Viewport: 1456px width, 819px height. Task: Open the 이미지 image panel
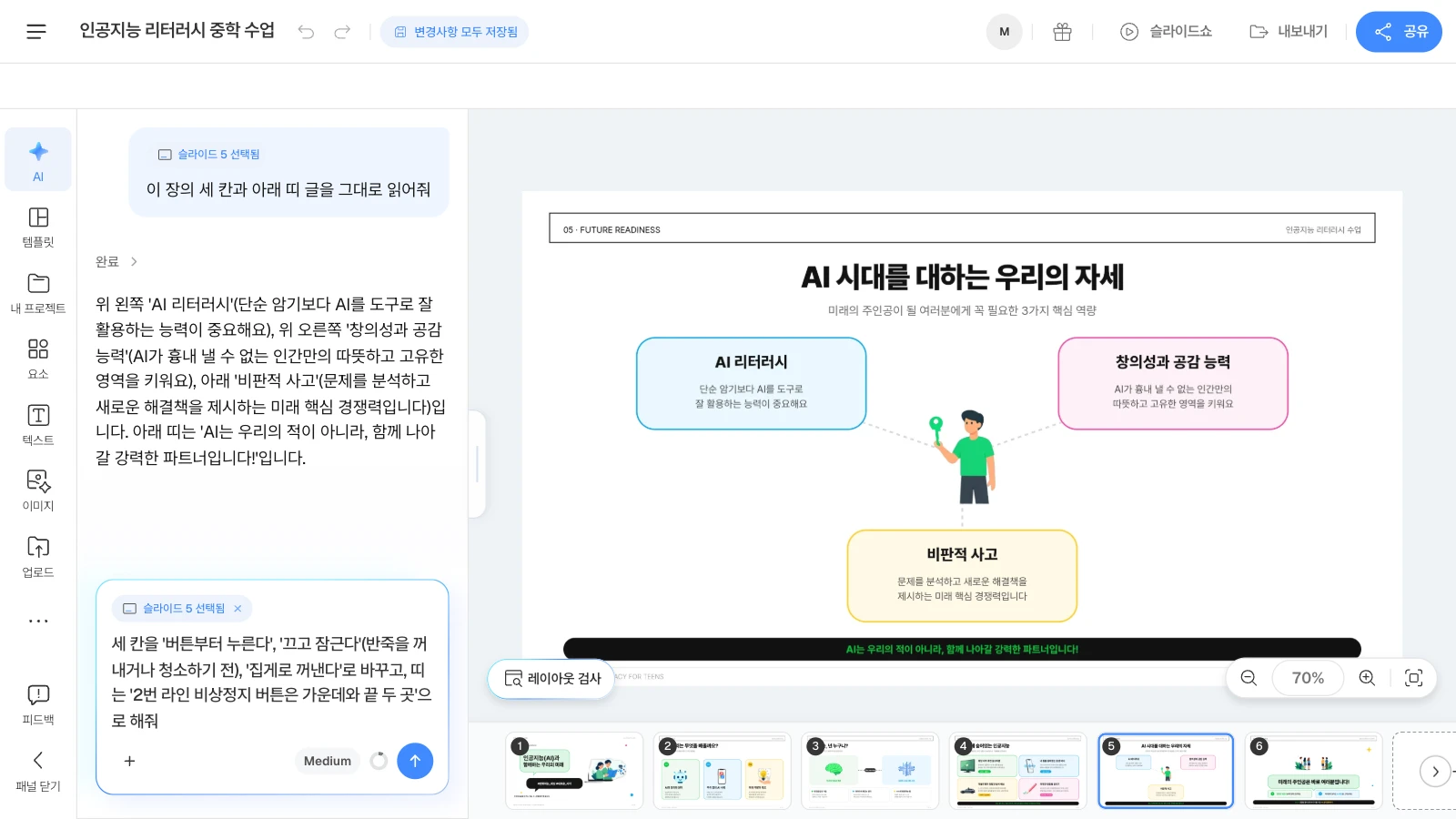coord(38,491)
